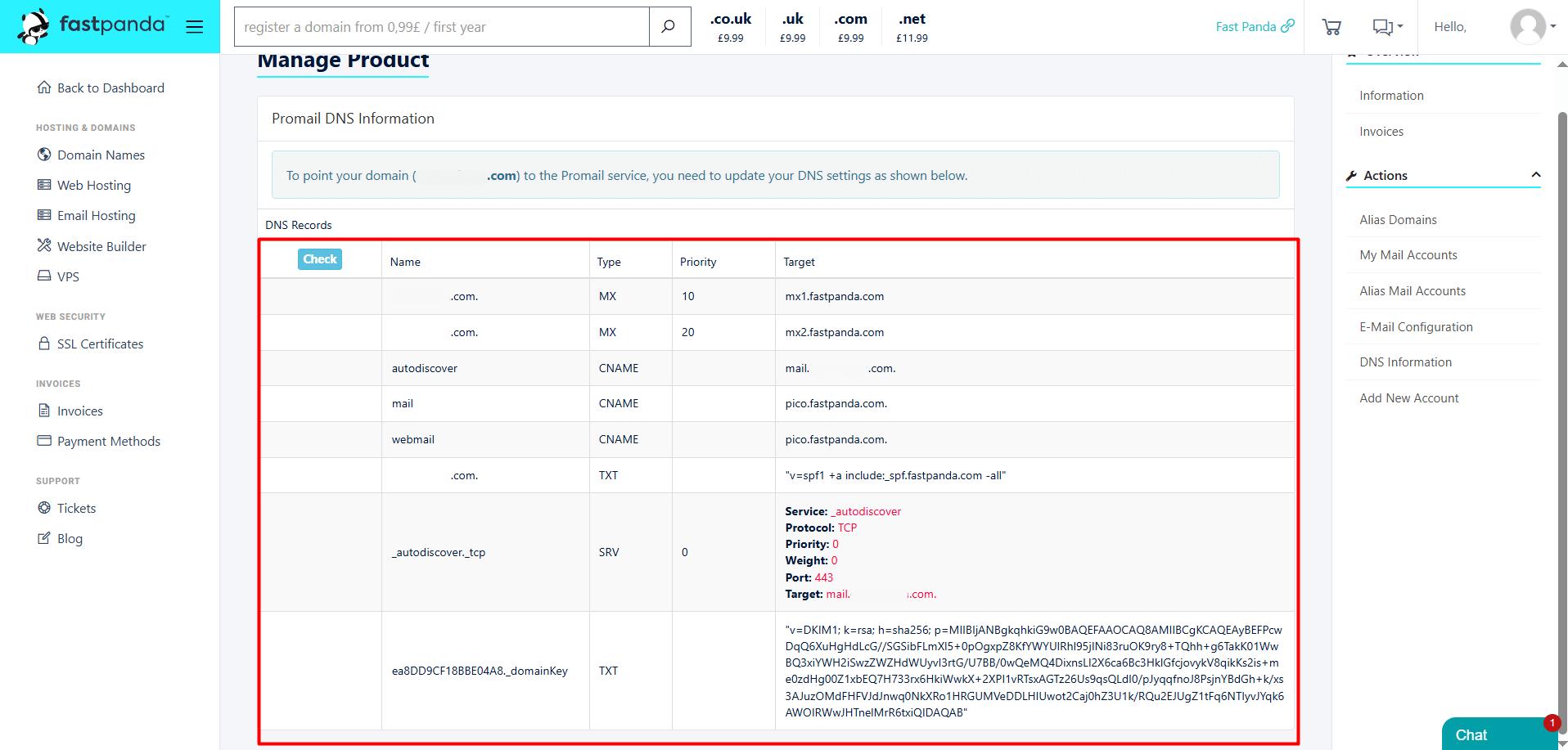Open Invoices in right Overview panel
Screen dimensions: 1568x750
(1381, 132)
